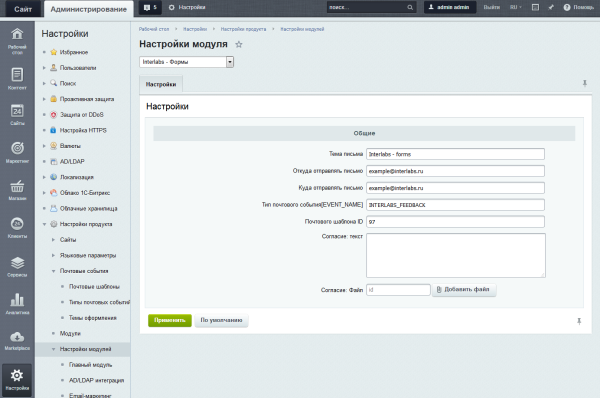Collapse the Почтовые события tree node
Image resolution: width=600 pixels, height=398 pixels.
[x=53, y=271]
